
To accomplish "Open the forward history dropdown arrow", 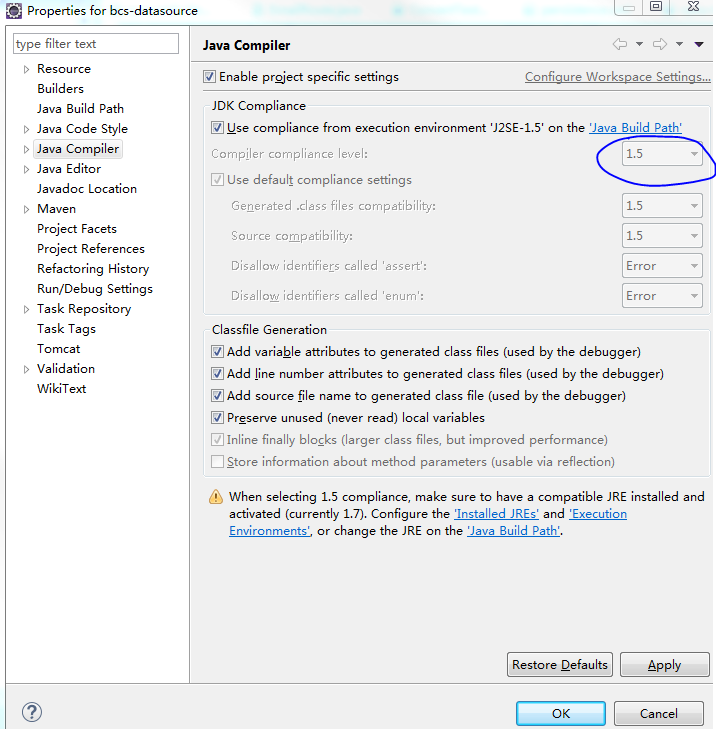I will (679, 44).
